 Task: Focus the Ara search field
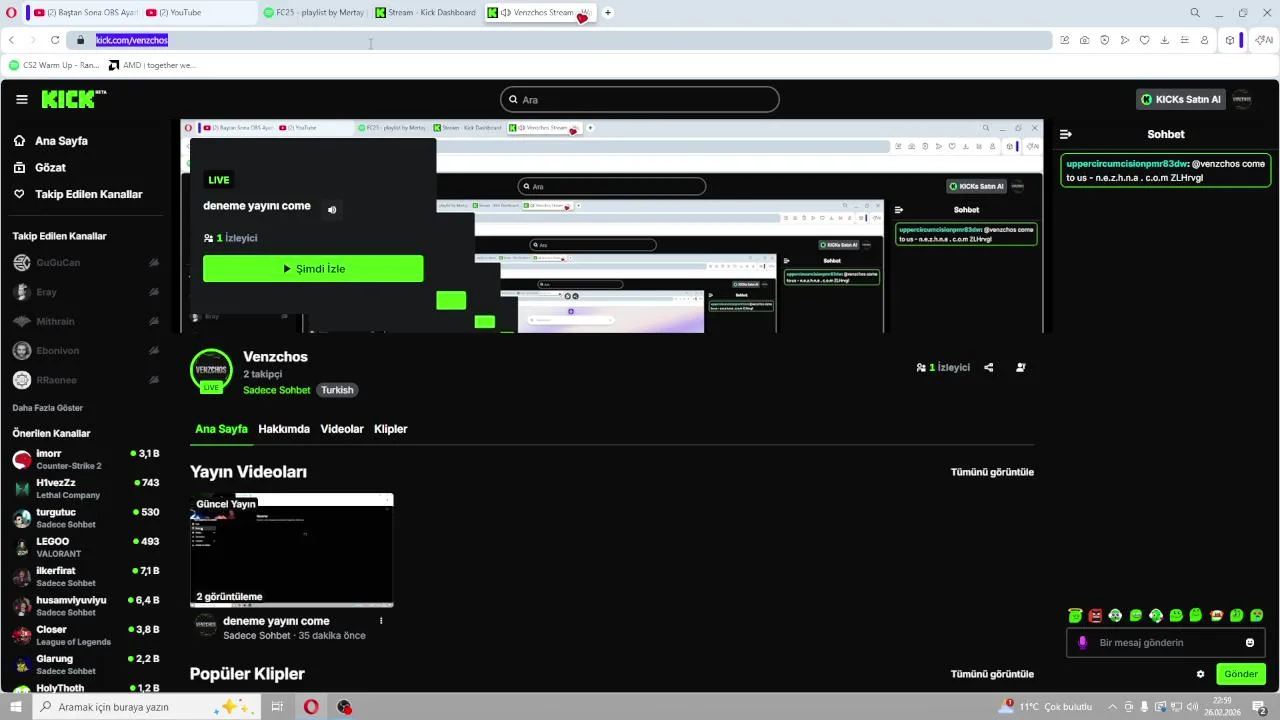640,99
